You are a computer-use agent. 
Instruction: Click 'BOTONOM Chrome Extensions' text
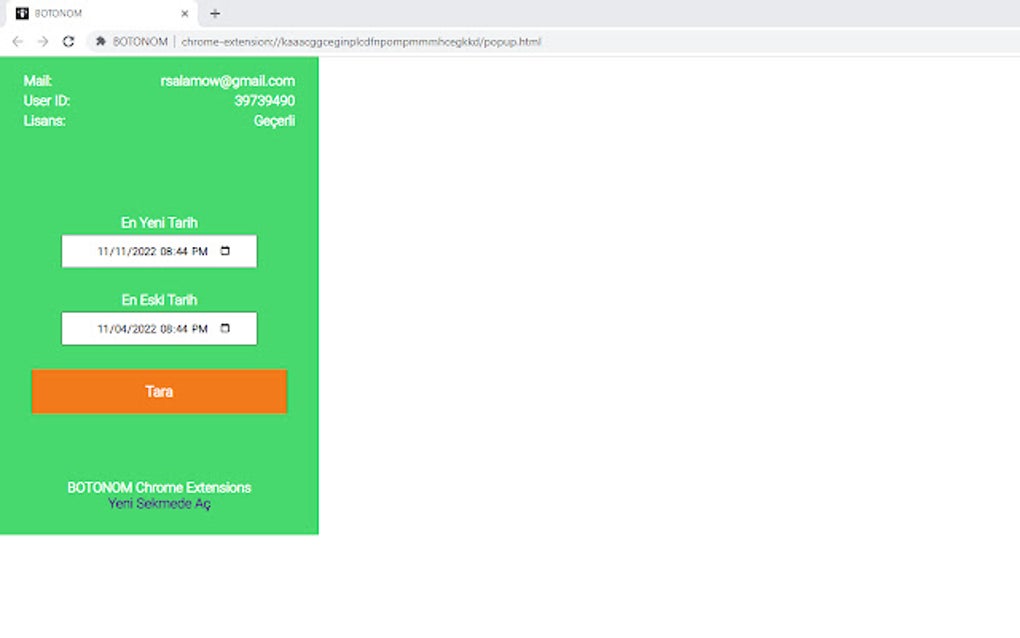click(x=159, y=487)
